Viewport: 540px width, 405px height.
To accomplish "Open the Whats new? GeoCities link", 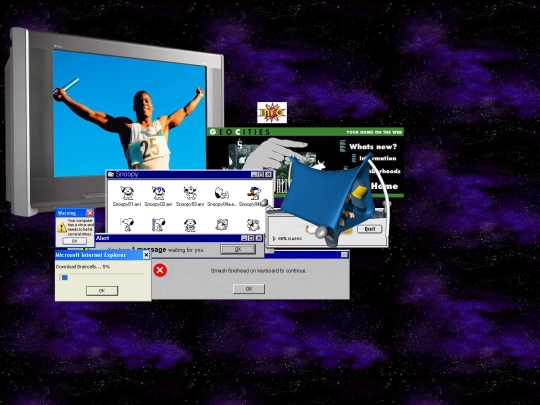I will [x=373, y=147].
